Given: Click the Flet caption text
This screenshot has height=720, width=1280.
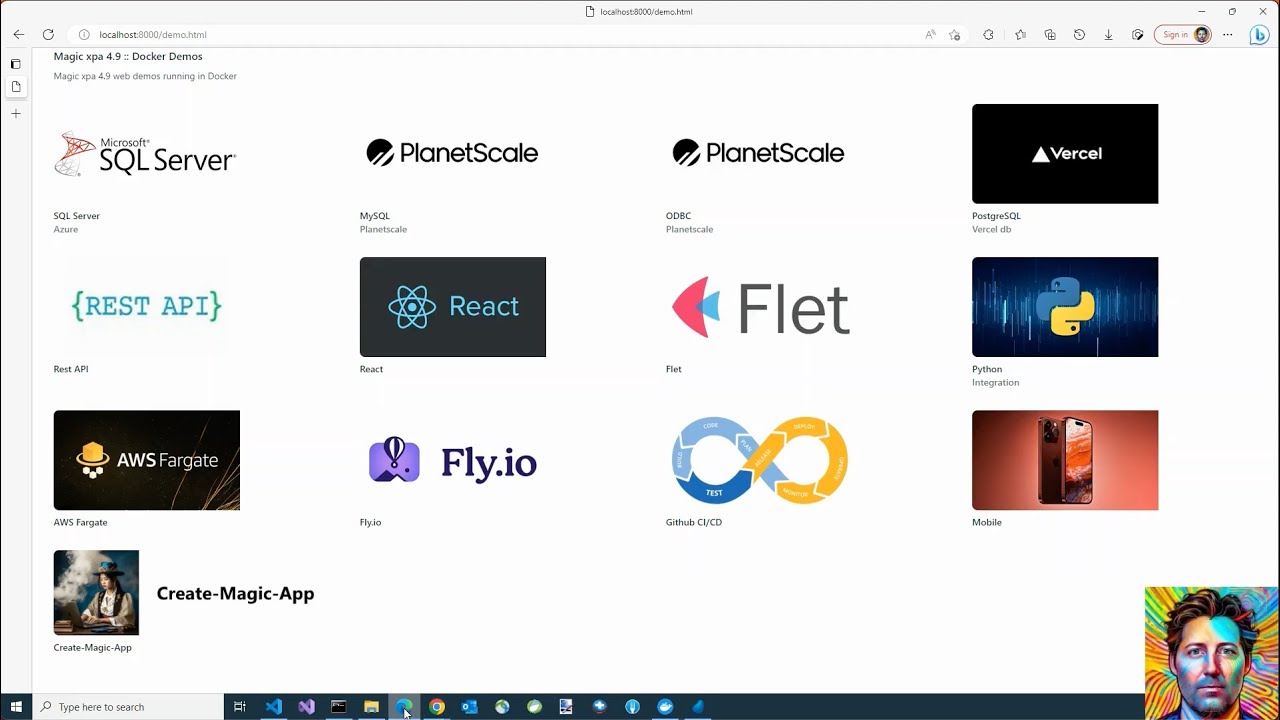Looking at the screenshot, I should click(x=674, y=369).
